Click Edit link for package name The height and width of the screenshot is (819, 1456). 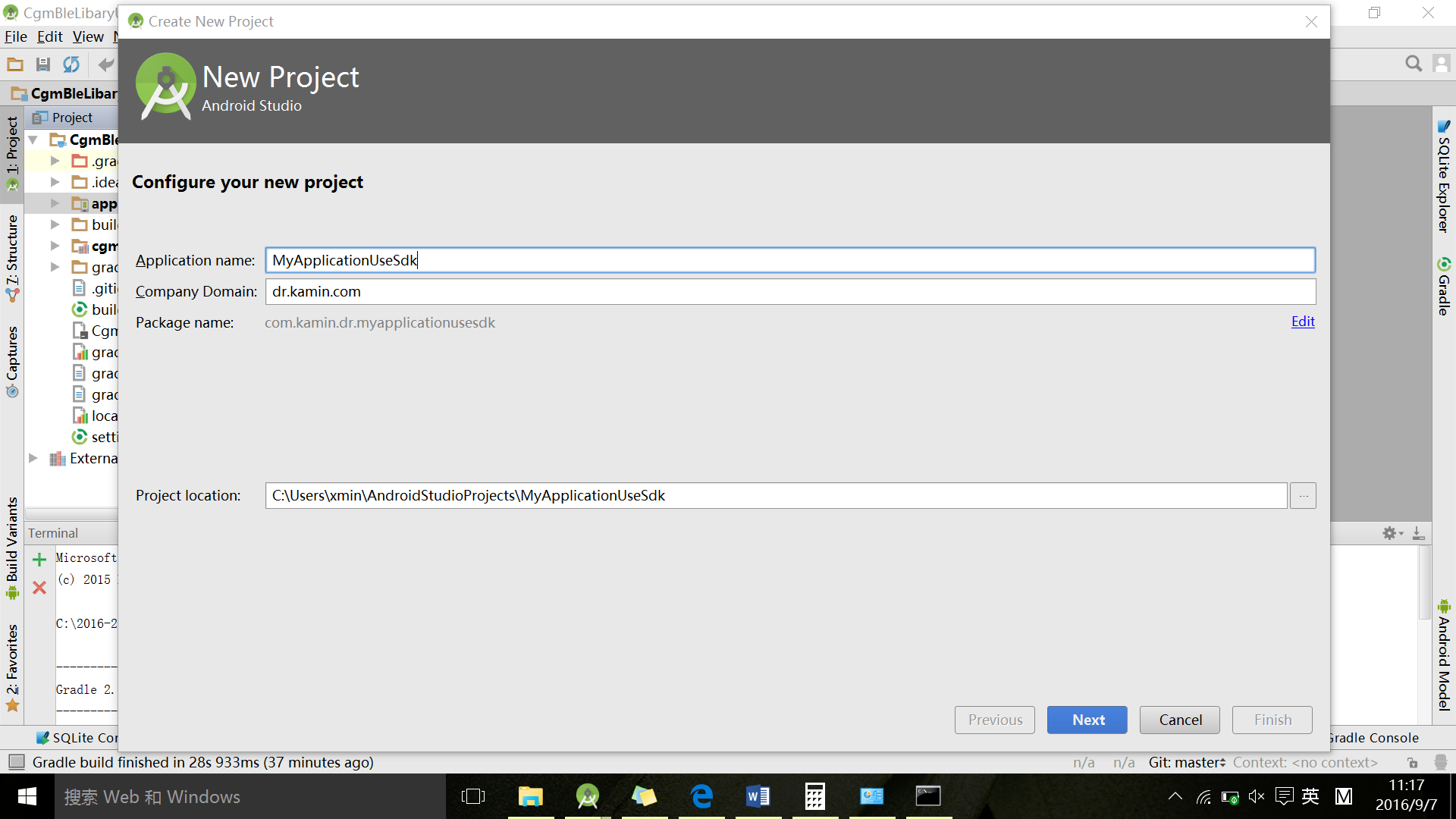pos(1302,322)
